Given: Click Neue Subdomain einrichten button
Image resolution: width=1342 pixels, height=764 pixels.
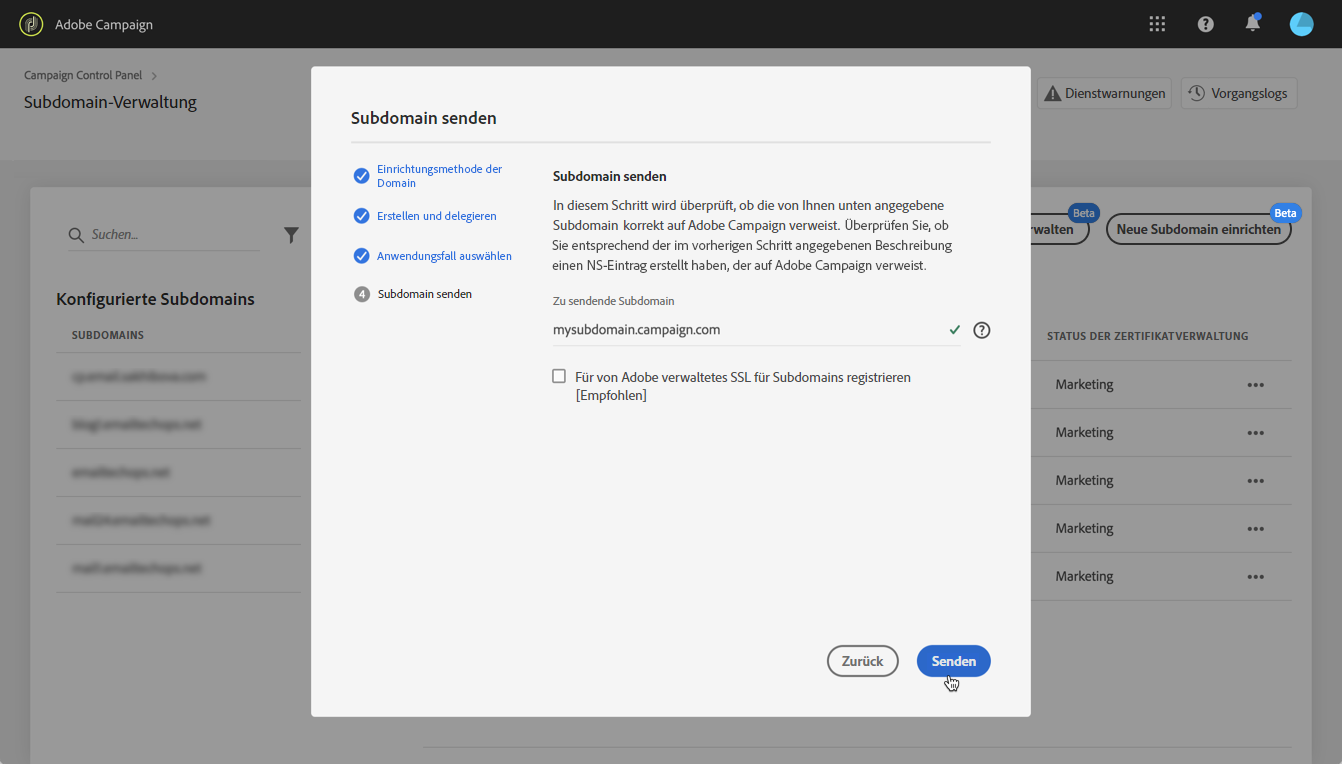Looking at the screenshot, I should [x=1199, y=229].
